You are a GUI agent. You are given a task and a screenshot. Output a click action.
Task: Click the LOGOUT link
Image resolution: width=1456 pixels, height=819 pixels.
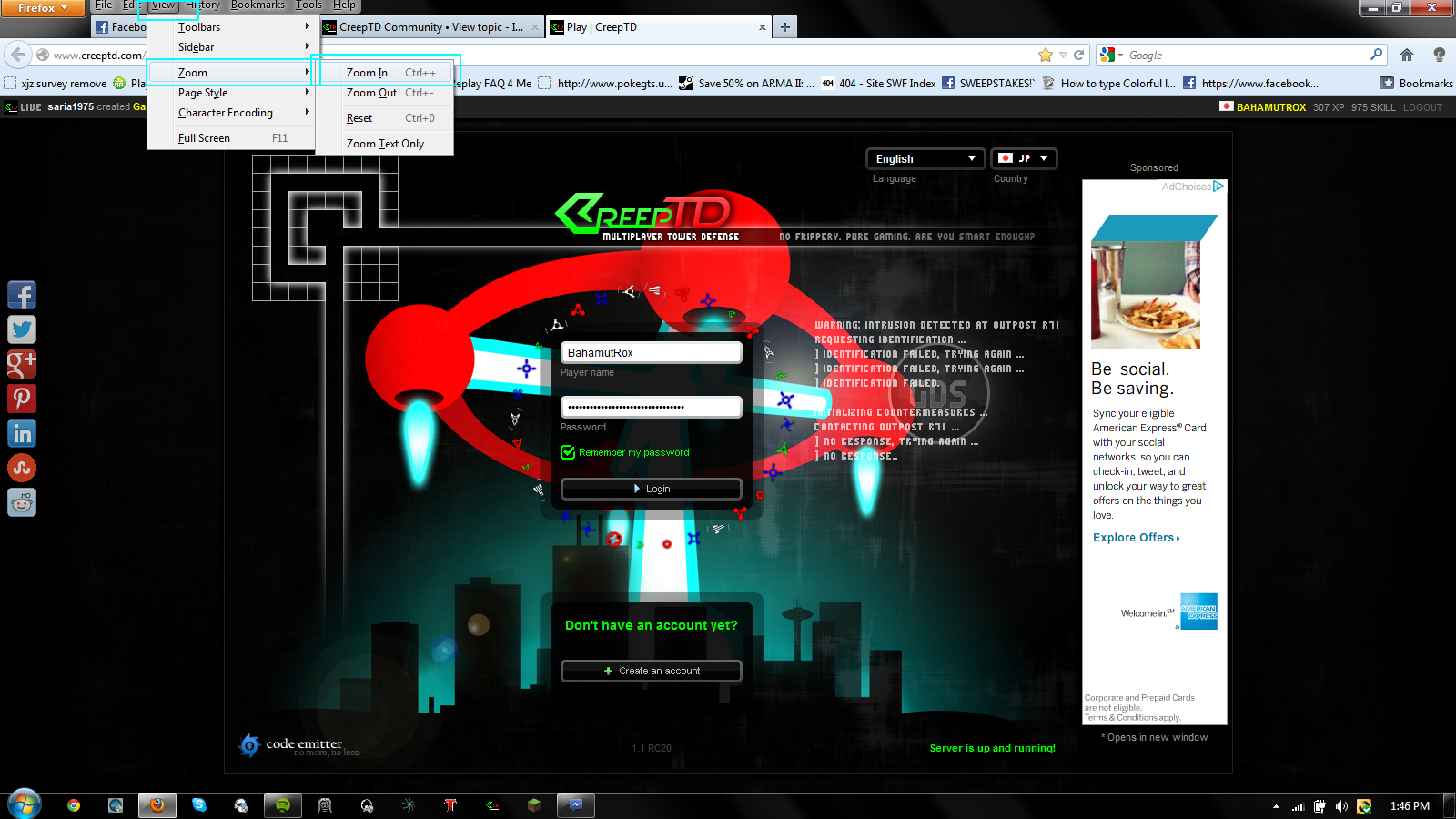(1422, 107)
